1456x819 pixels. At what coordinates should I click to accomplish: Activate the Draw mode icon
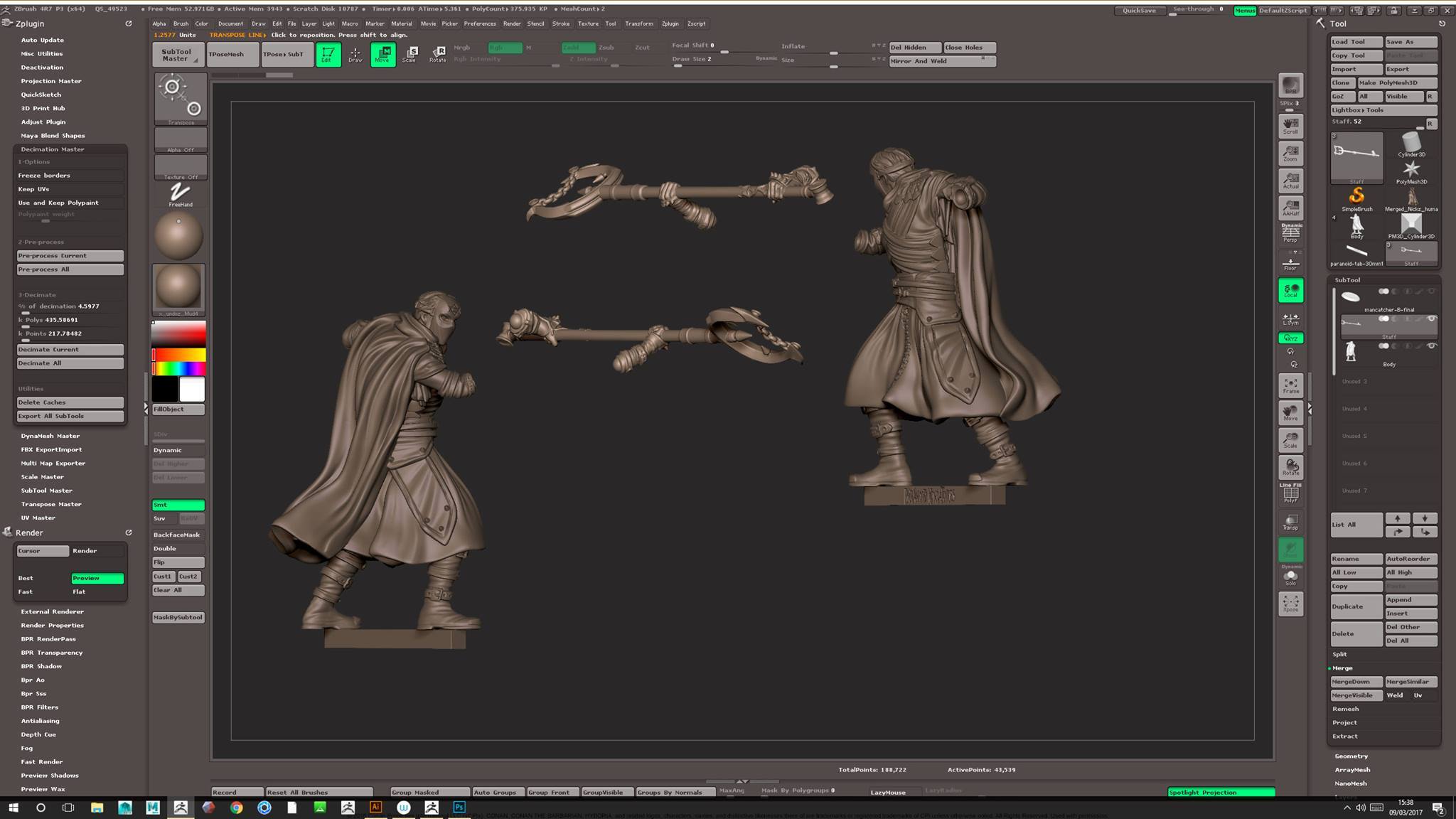(355, 54)
